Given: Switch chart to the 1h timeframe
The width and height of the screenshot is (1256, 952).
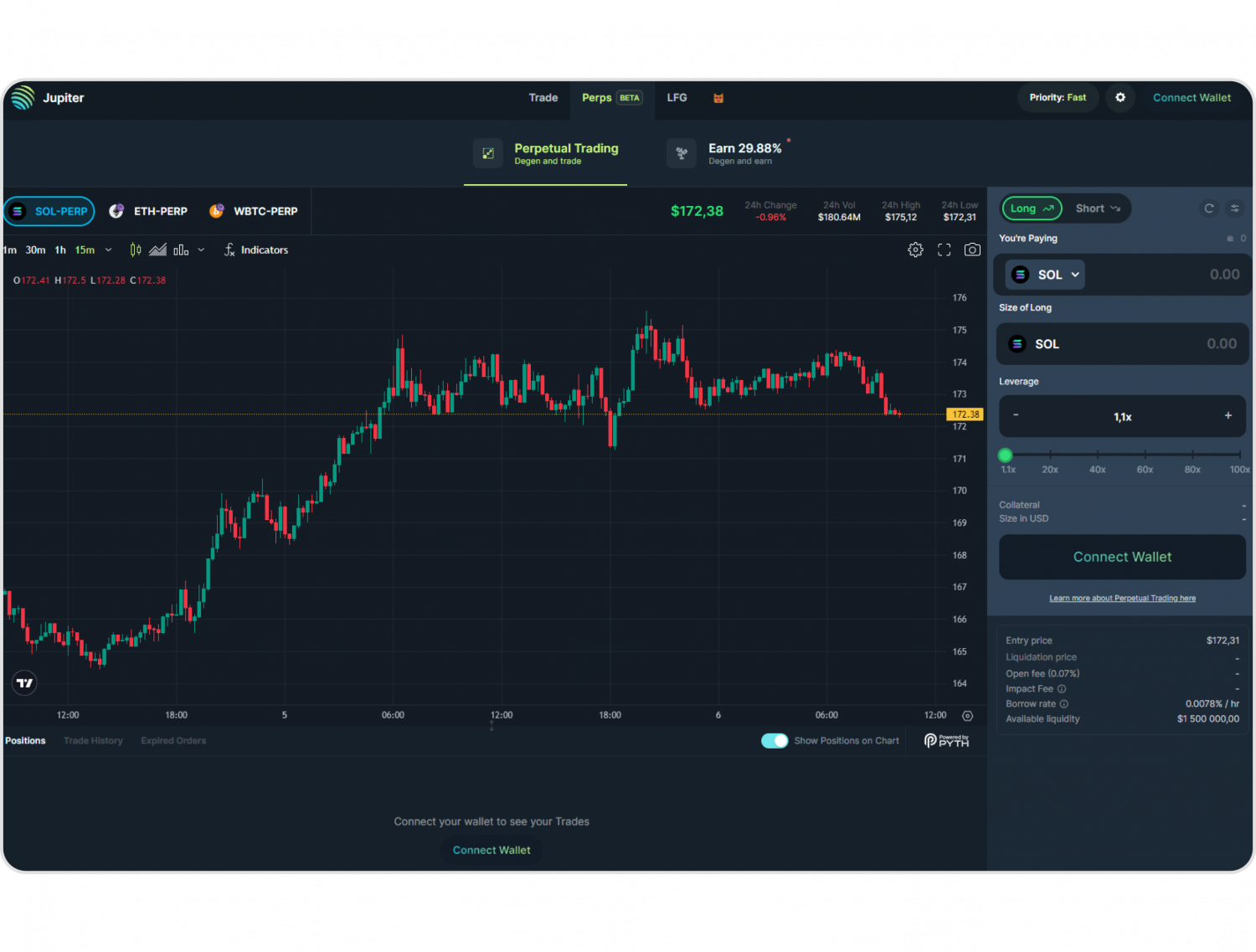Looking at the screenshot, I should click(x=60, y=250).
